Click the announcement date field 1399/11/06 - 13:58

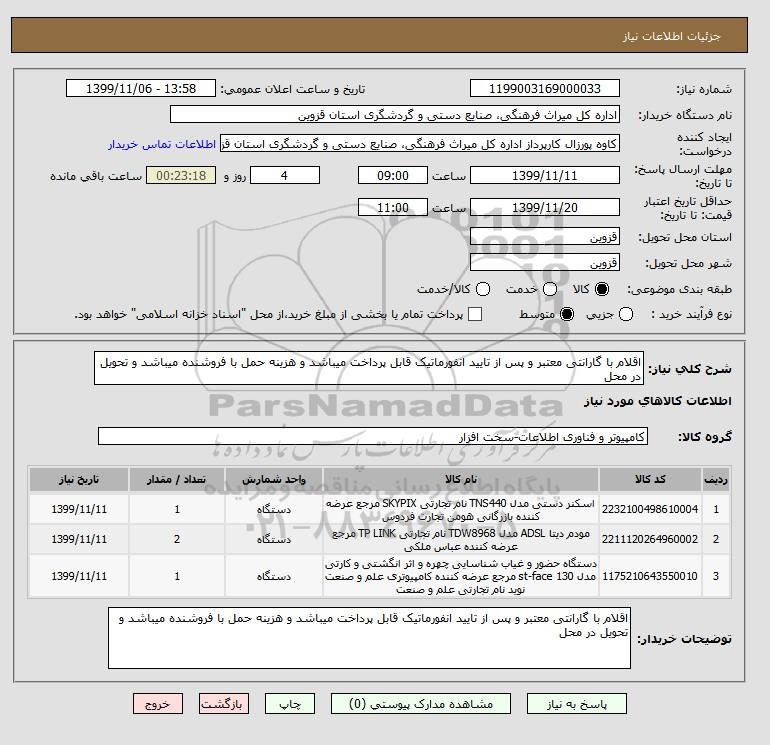point(141,89)
